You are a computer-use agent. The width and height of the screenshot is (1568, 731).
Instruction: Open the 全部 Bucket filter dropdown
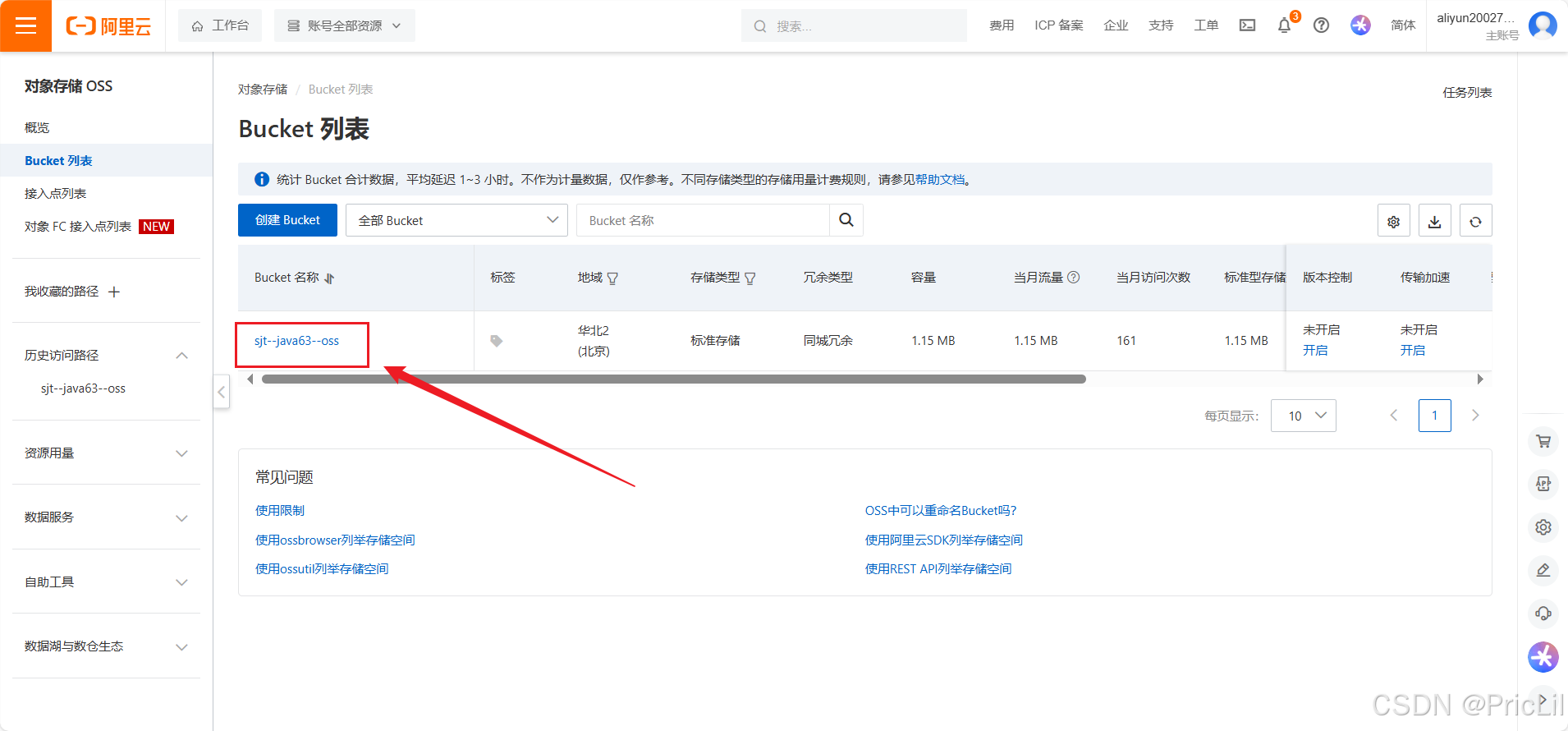point(456,220)
